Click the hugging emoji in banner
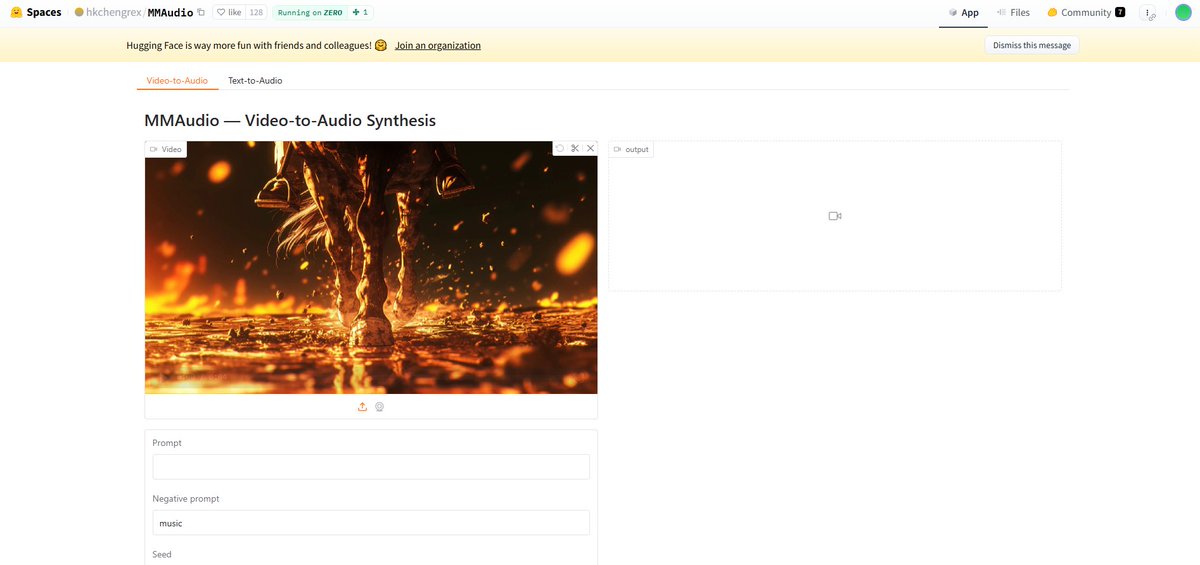The width and height of the screenshot is (1200, 565). 381,46
